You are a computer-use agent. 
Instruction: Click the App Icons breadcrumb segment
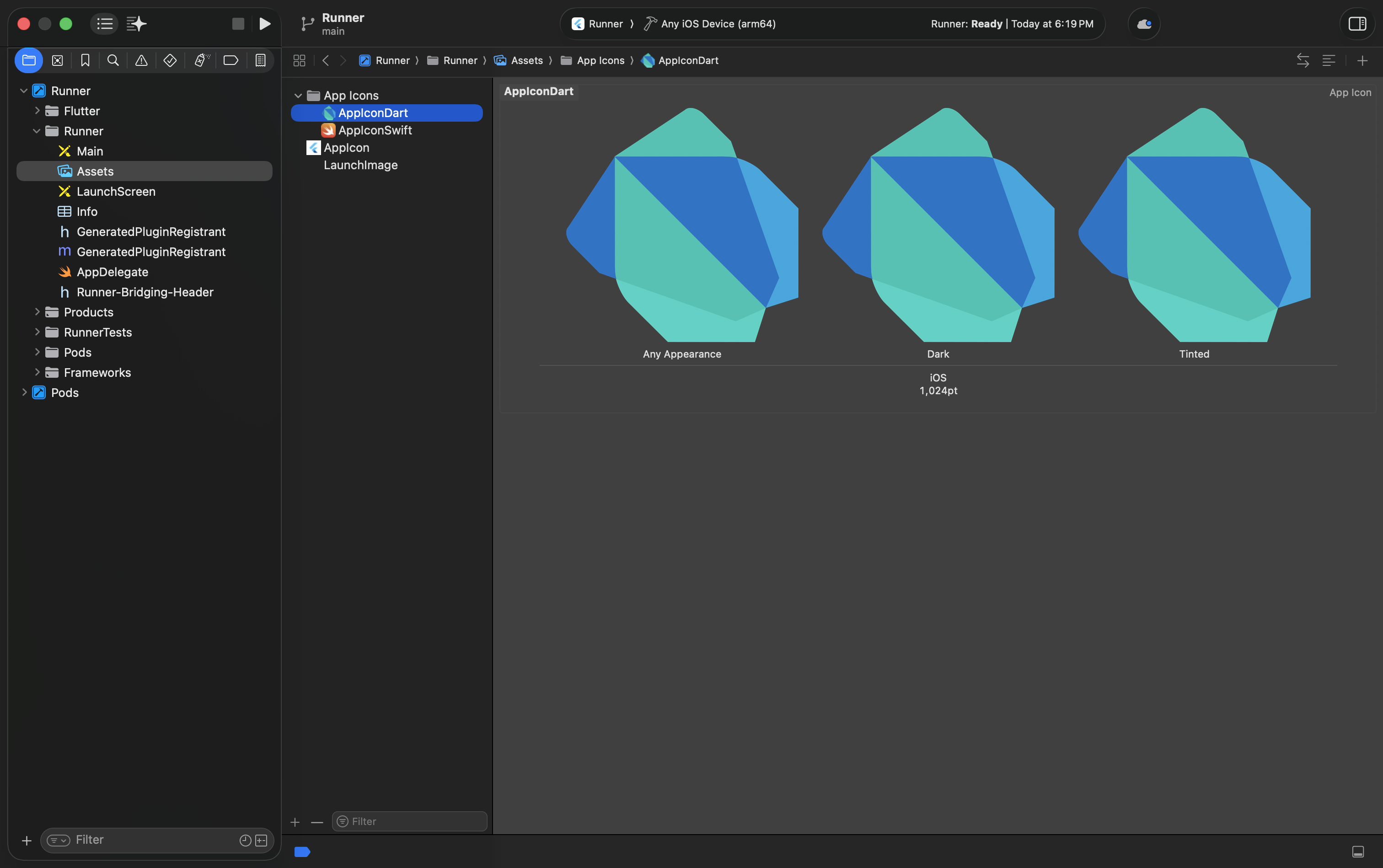click(592, 60)
